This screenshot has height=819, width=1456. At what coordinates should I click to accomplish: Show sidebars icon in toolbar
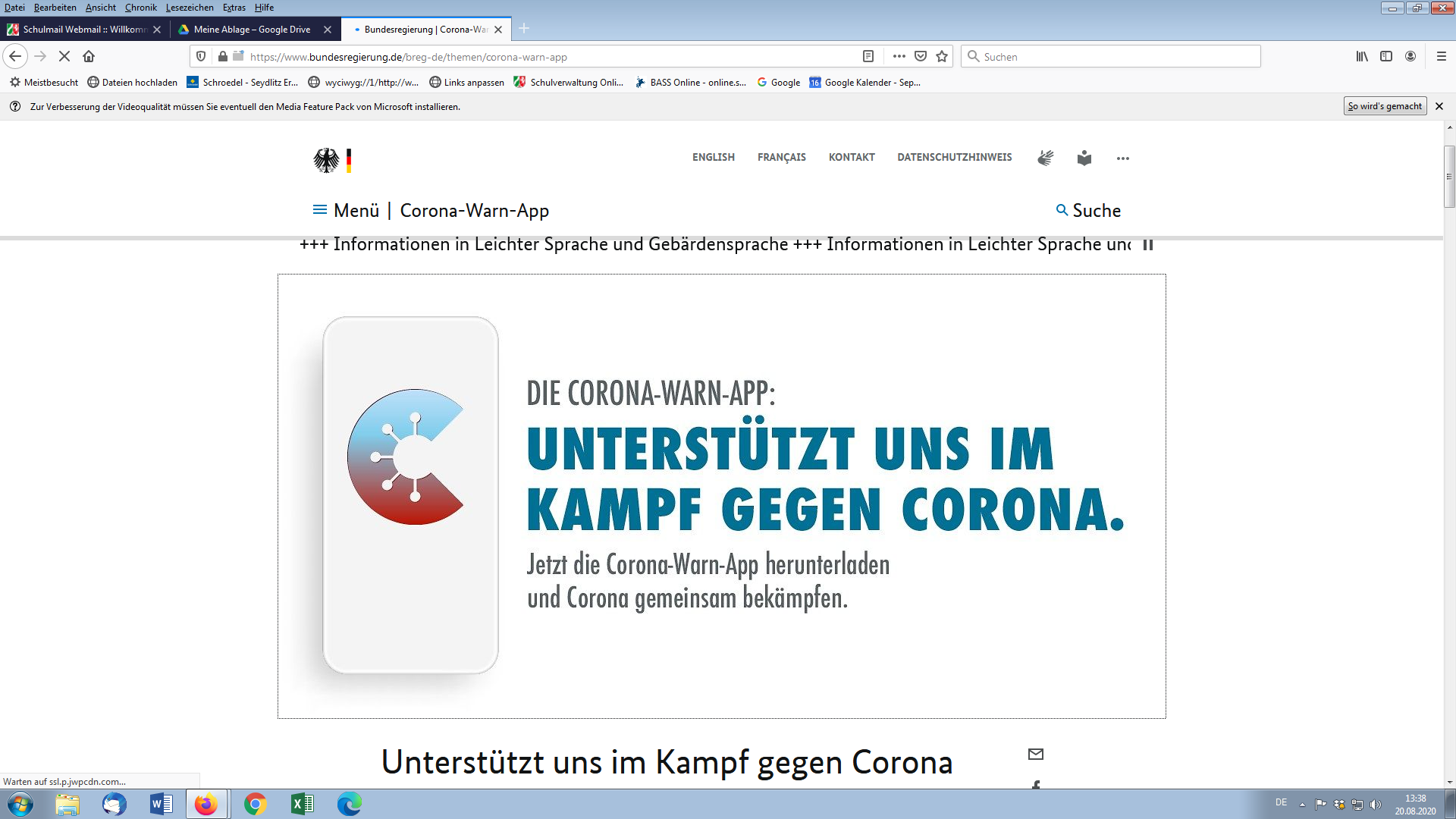pos(1386,56)
